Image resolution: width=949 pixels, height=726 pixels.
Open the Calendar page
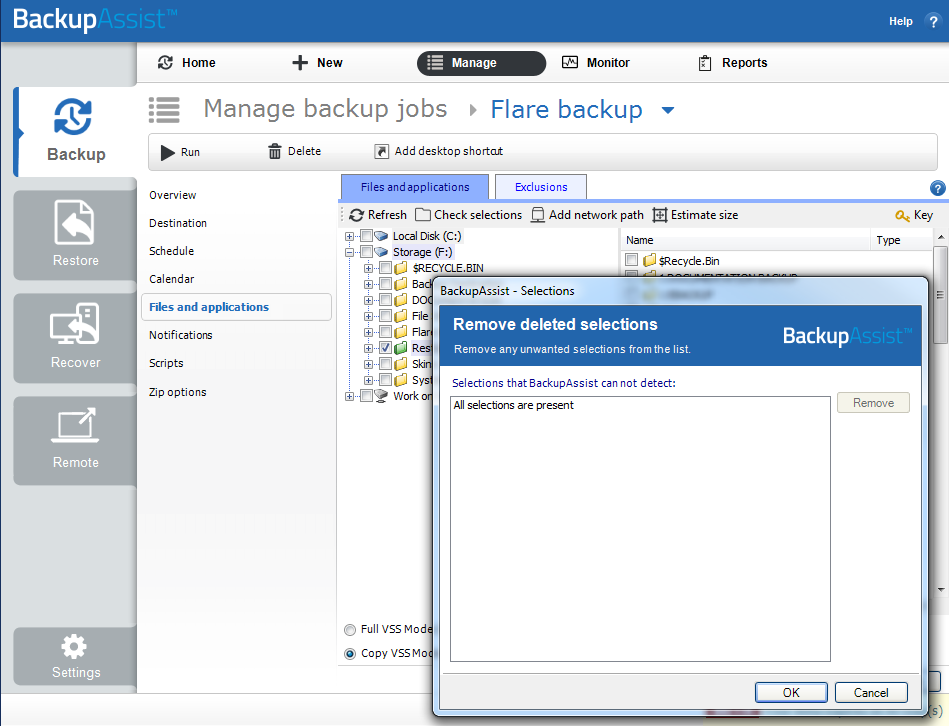pyautogui.click(x=171, y=279)
